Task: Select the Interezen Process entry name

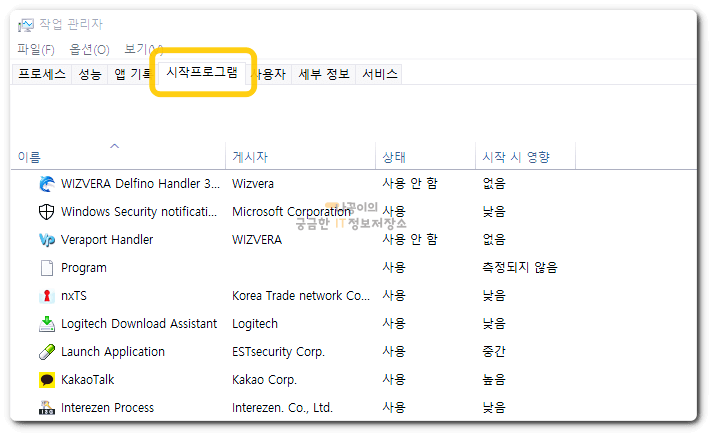Action: click(x=107, y=408)
